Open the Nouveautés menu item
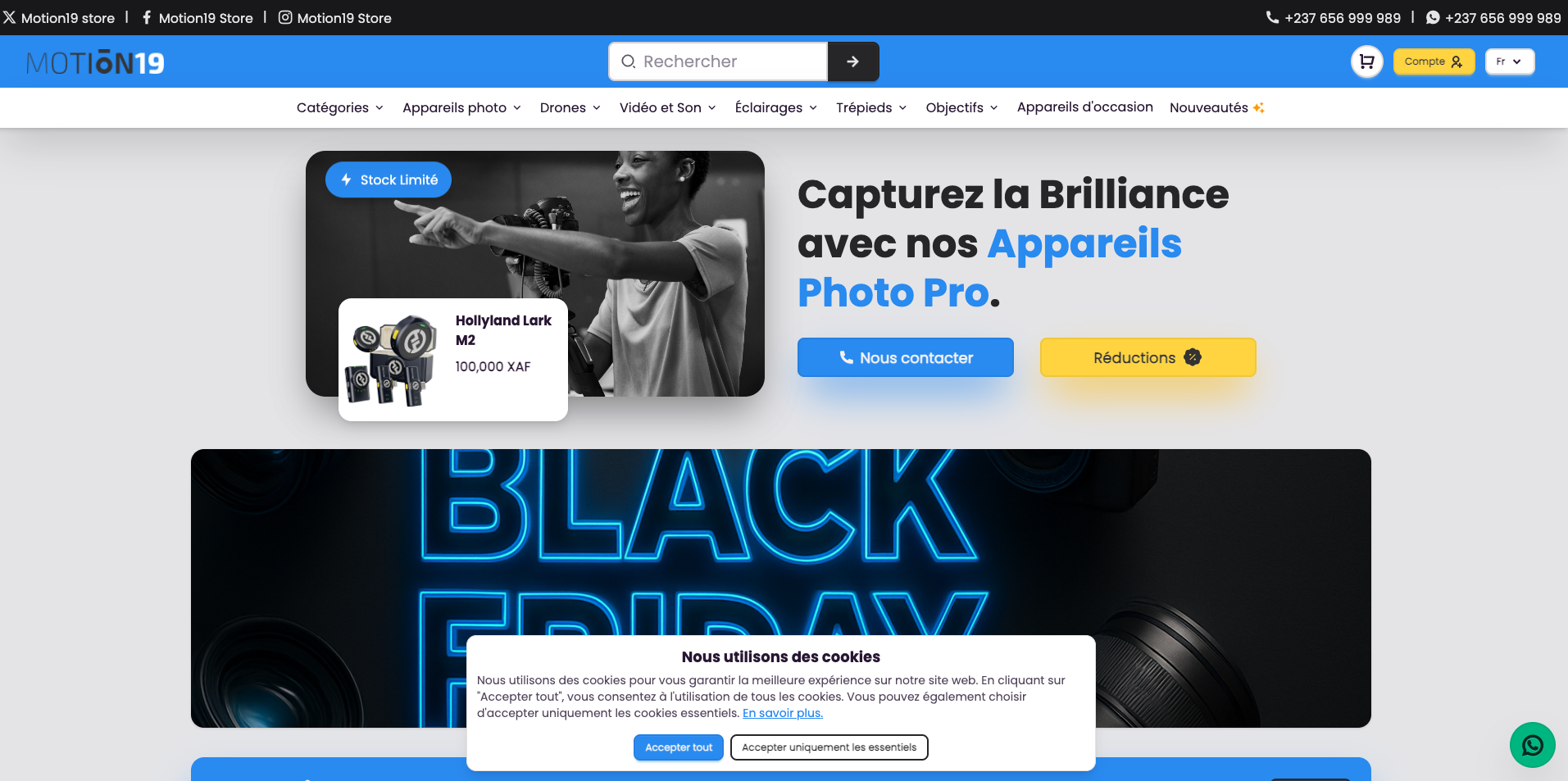 pyautogui.click(x=1216, y=107)
